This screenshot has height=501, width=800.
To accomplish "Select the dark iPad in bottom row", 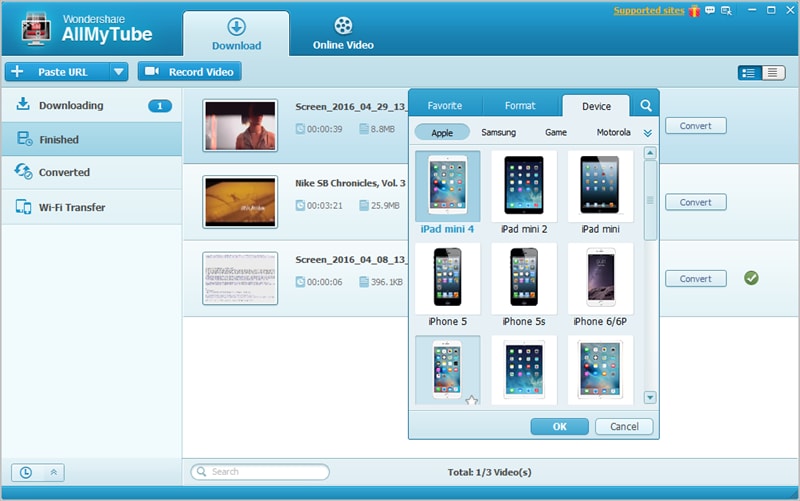I will (524, 370).
